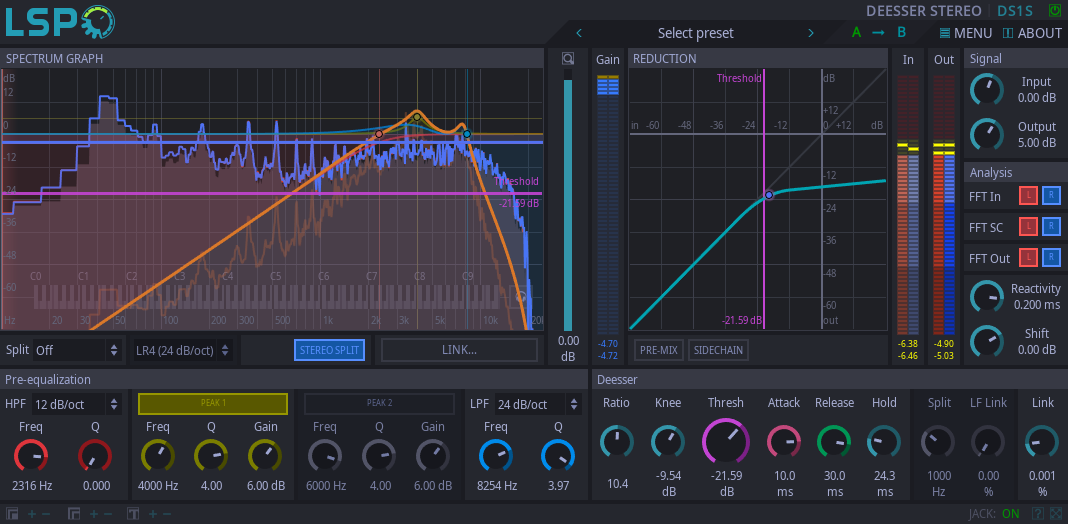Click next preset right arrow

(x=811, y=33)
